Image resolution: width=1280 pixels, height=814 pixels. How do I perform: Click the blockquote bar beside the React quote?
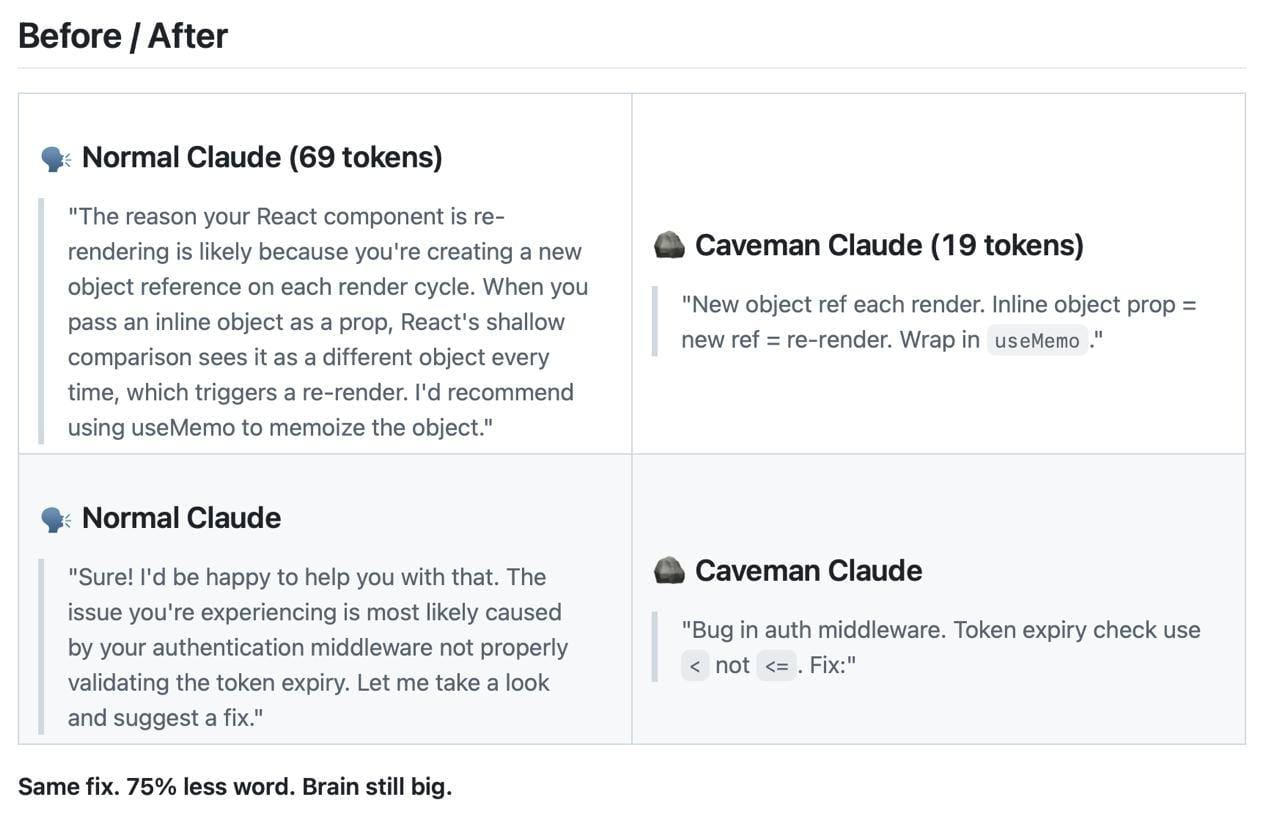point(41,322)
